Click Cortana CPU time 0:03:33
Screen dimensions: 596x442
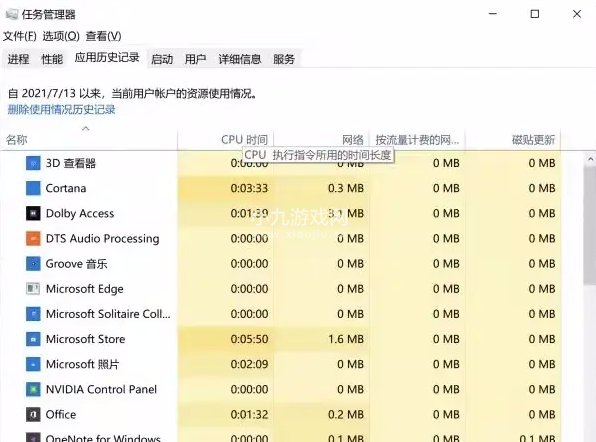[249, 188]
